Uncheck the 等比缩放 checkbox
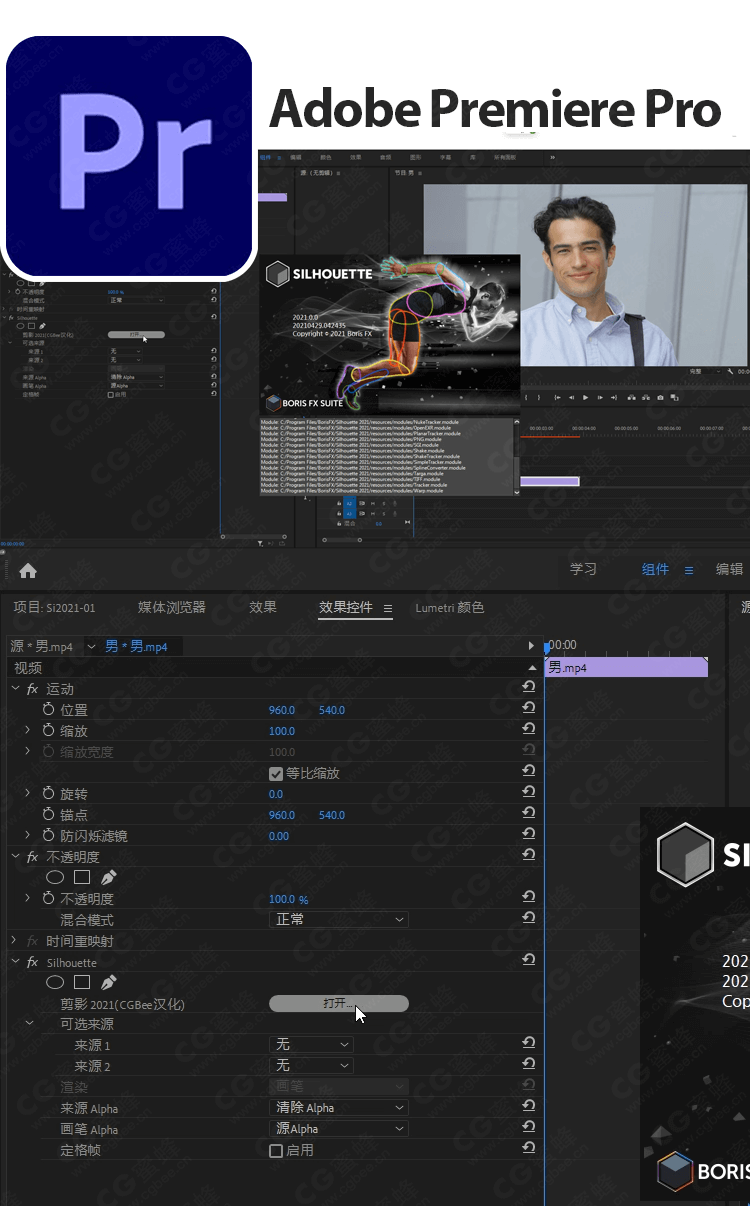The width and height of the screenshot is (750, 1206). click(276, 773)
